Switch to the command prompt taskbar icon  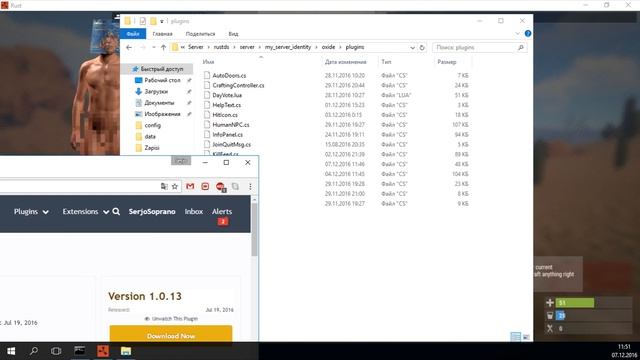tap(80, 351)
